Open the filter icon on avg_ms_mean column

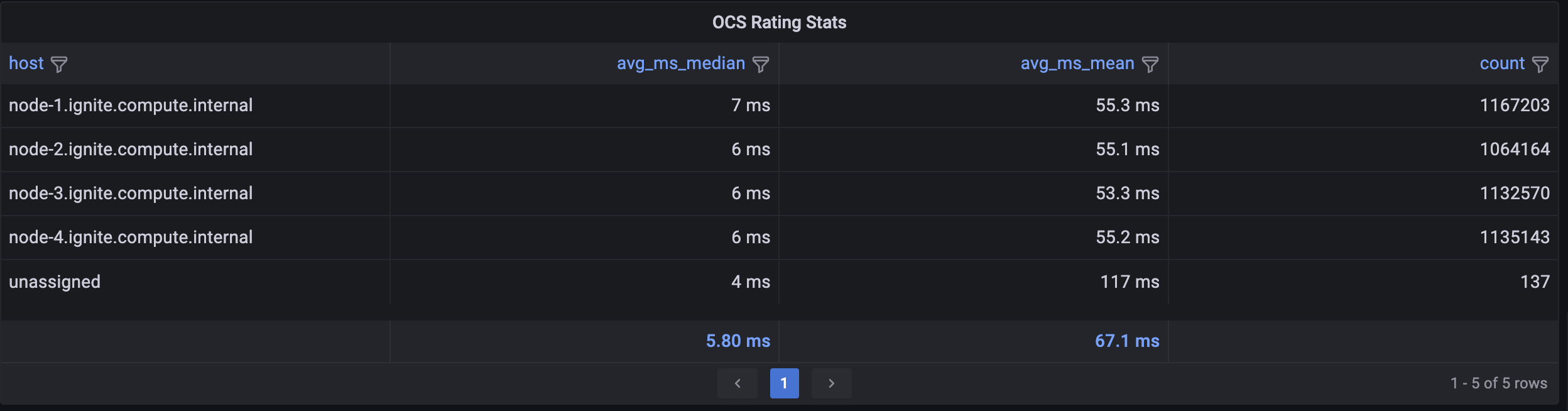tap(1150, 63)
